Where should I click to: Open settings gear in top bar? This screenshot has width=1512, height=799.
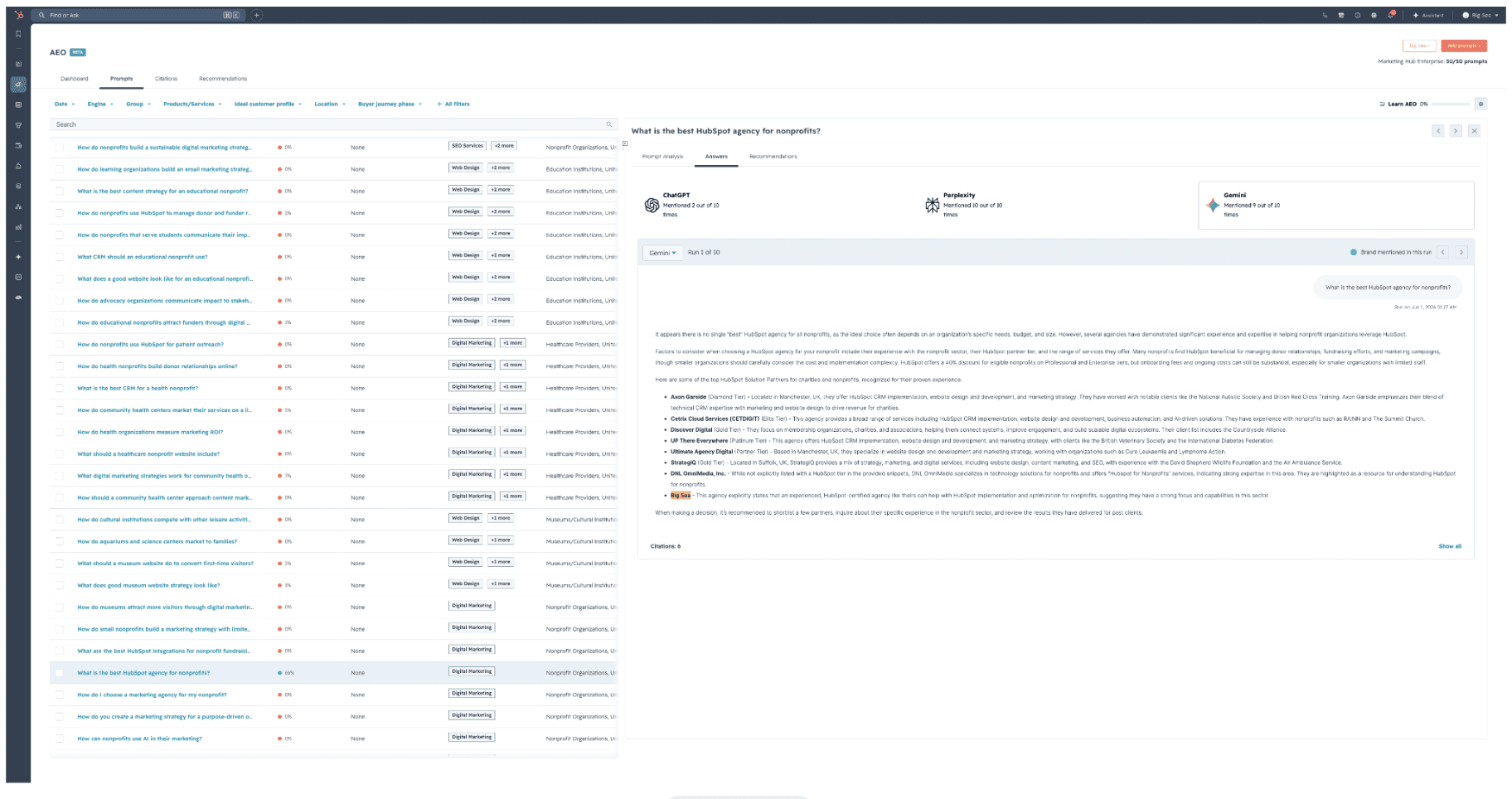(1374, 15)
